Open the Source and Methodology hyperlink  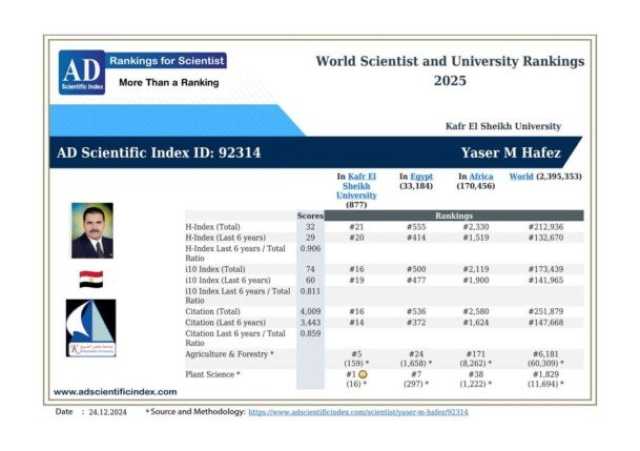(x=358, y=412)
